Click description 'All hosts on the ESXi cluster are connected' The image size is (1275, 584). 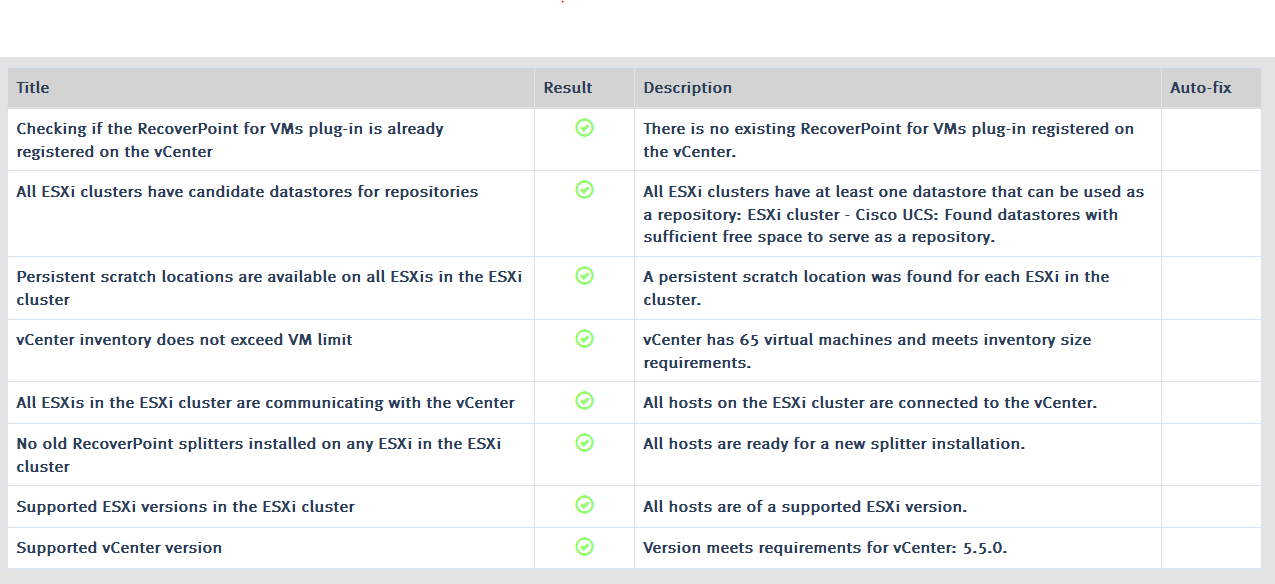point(870,403)
